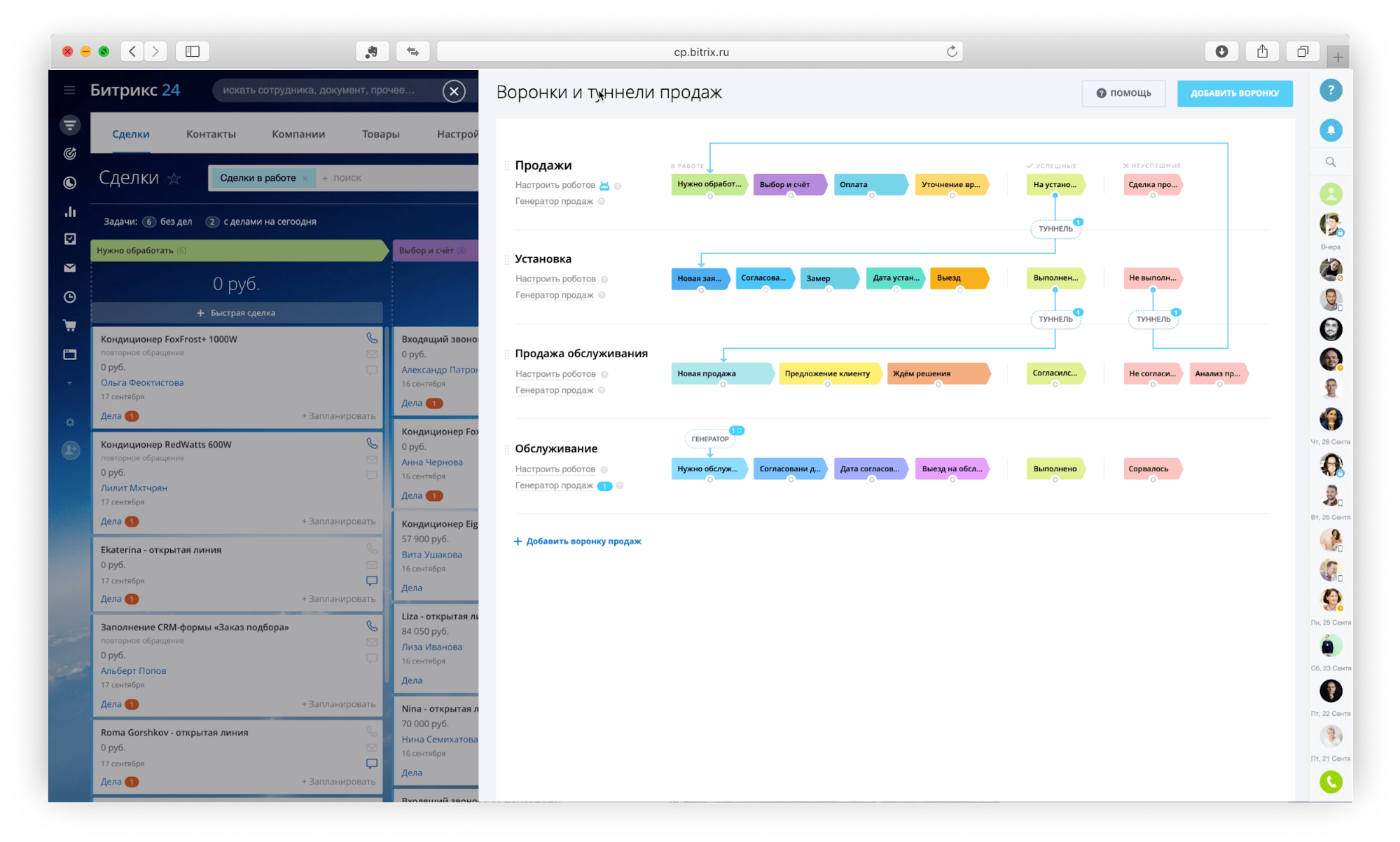1400x842 pixels.
Task: Open the bar chart analytics icon in sidebar
Action: 70,212
